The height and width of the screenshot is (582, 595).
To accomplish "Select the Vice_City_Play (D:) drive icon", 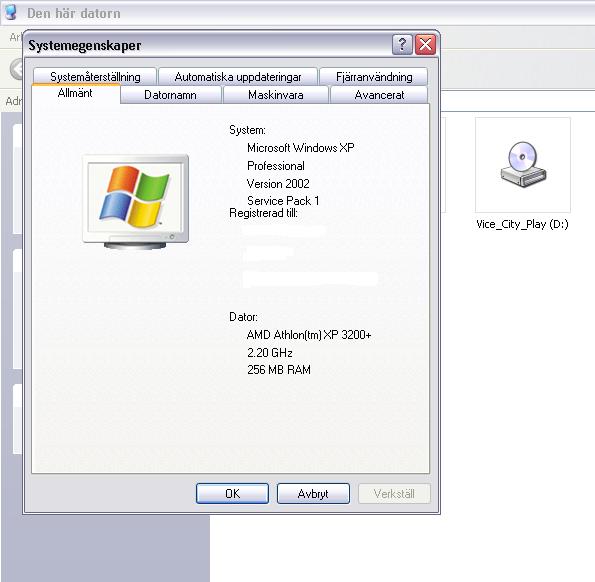I will (523, 165).
